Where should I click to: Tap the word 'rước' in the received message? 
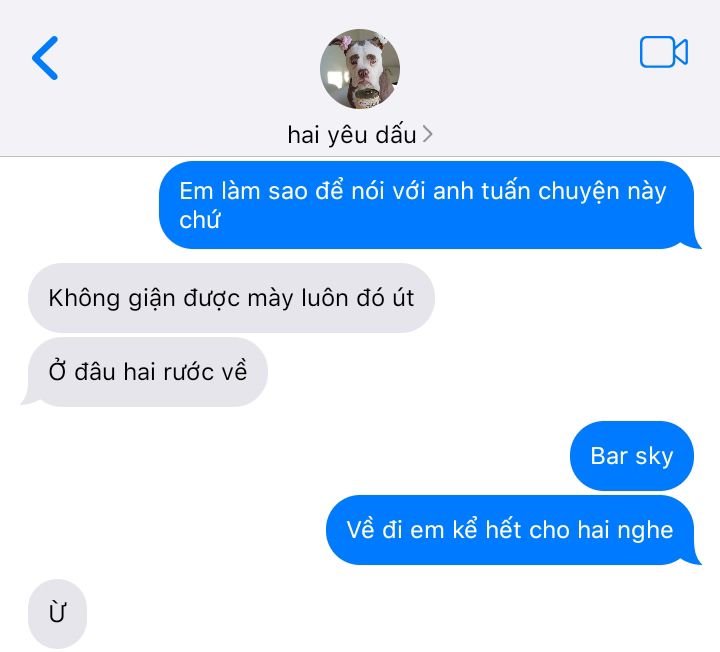point(189,372)
